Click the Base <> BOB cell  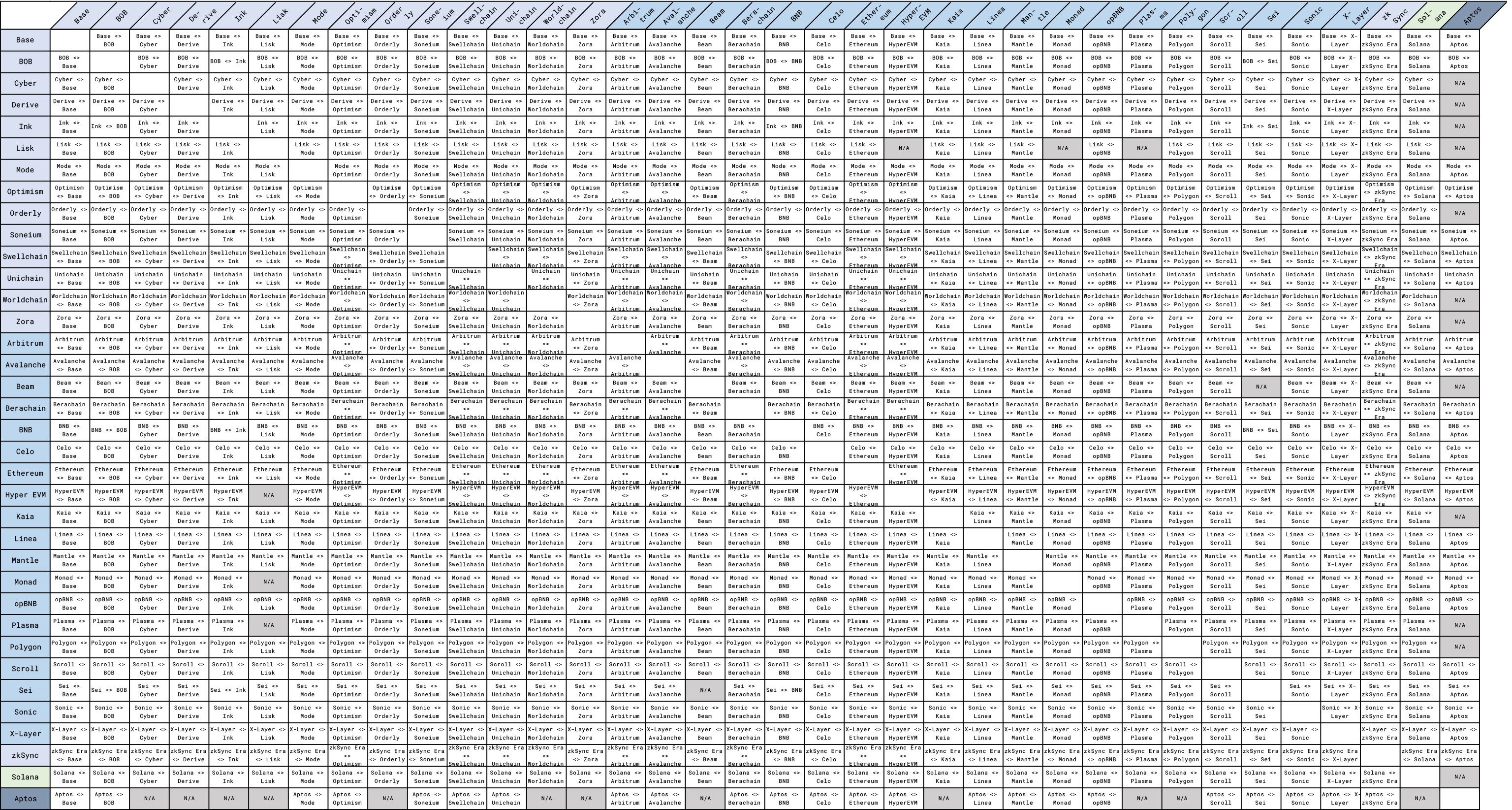109,40
